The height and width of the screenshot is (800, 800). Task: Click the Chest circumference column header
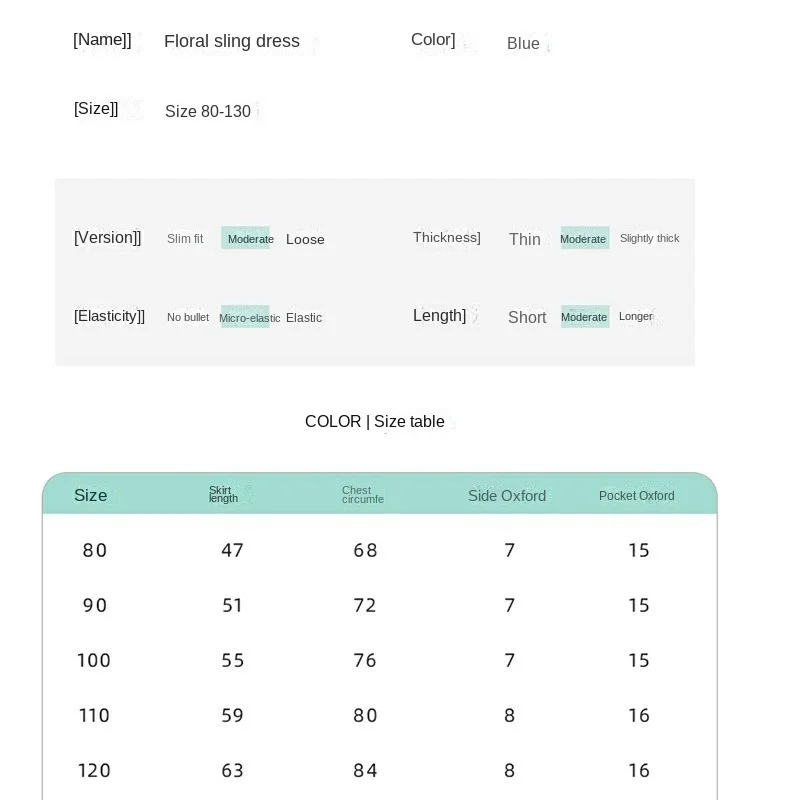click(363, 495)
